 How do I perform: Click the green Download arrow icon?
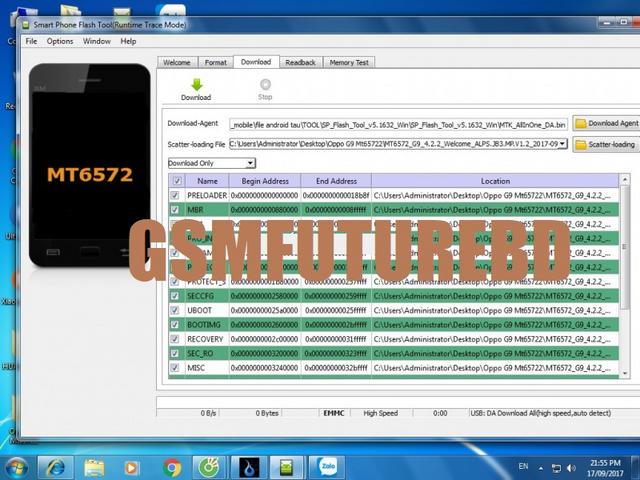coord(197,84)
